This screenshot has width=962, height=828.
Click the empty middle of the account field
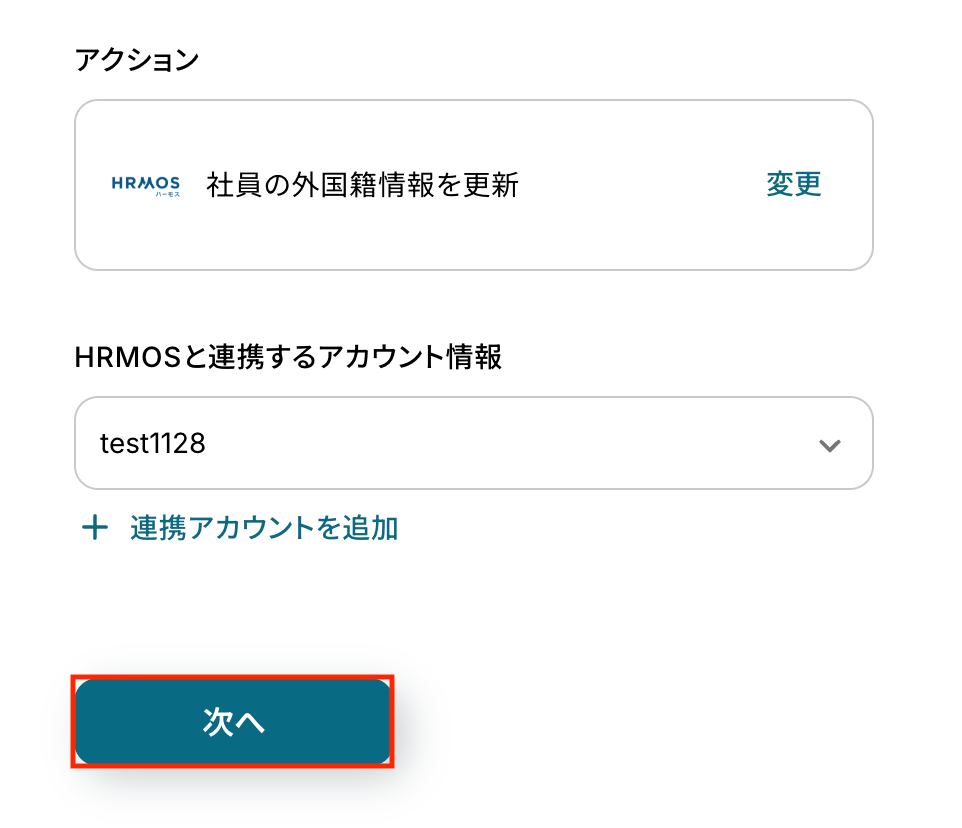coord(500,443)
